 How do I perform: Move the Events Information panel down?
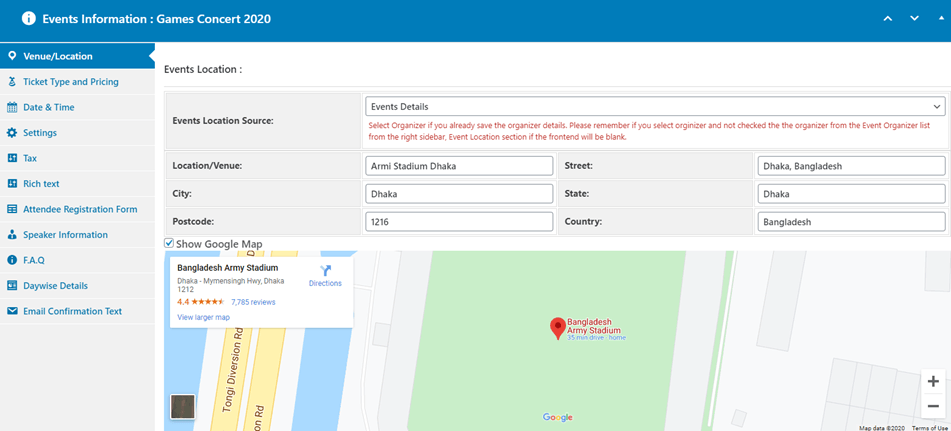pyautogui.click(x=915, y=18)
